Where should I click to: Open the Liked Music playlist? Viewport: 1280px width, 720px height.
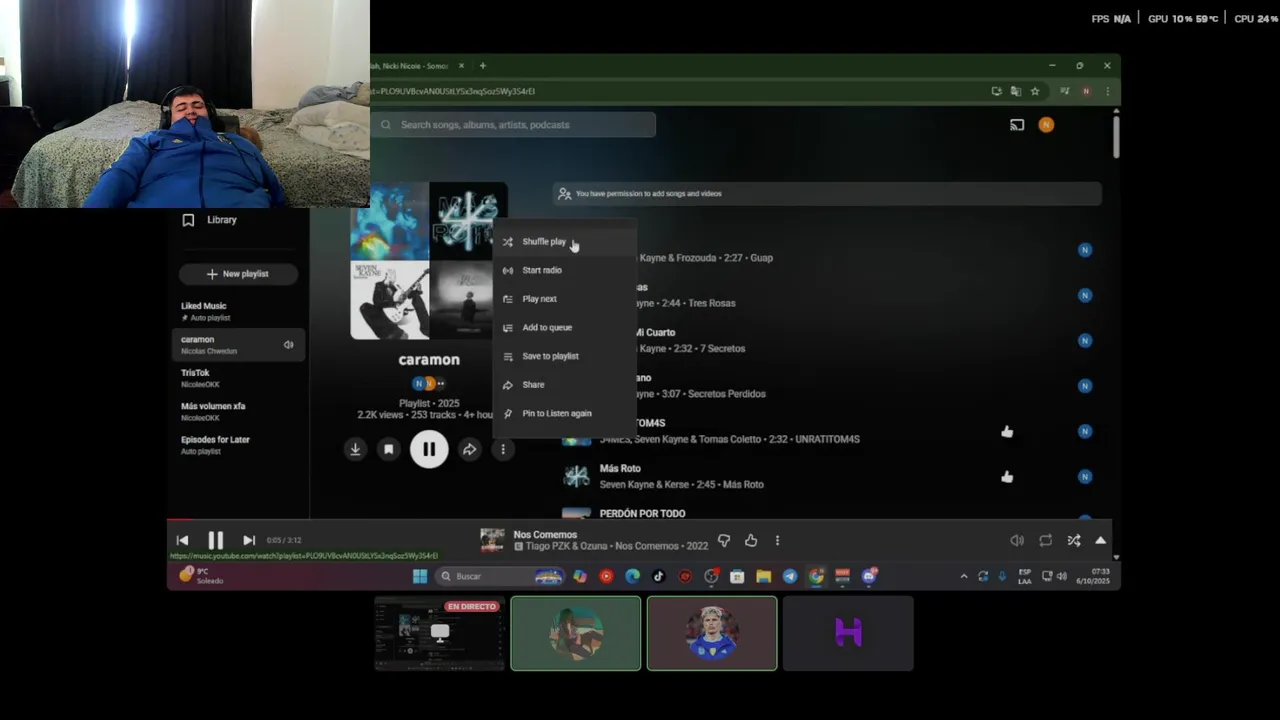(x=238, y=311)
